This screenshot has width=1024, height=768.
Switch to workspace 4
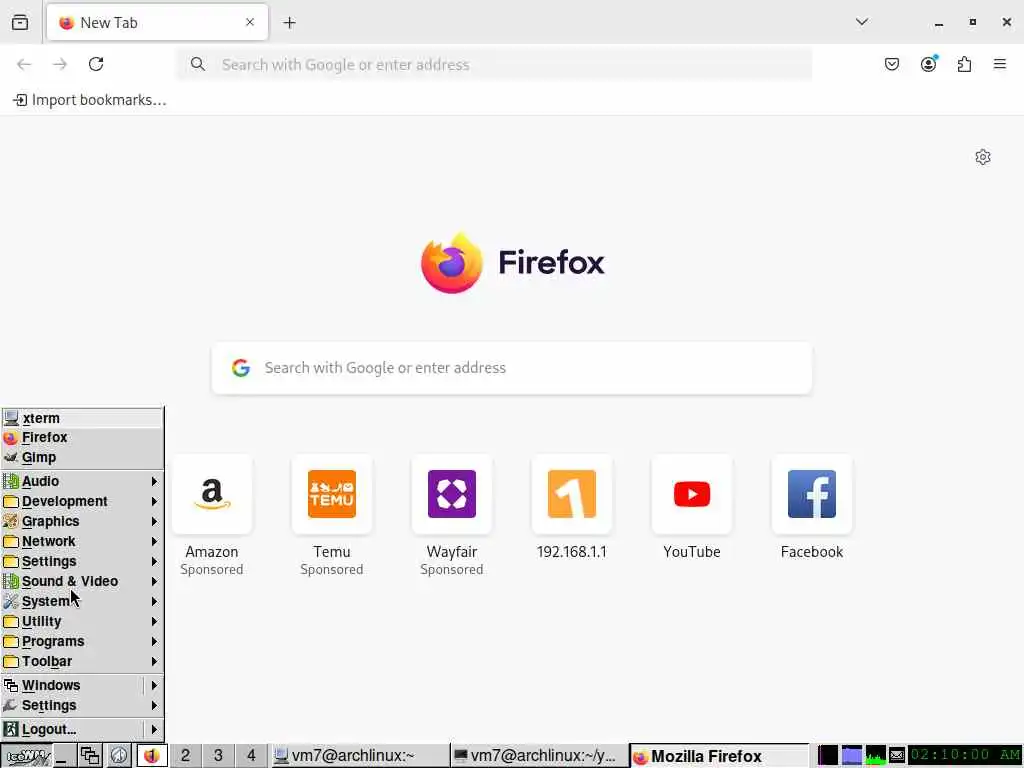pyautogui.click(x=251, y=756)
